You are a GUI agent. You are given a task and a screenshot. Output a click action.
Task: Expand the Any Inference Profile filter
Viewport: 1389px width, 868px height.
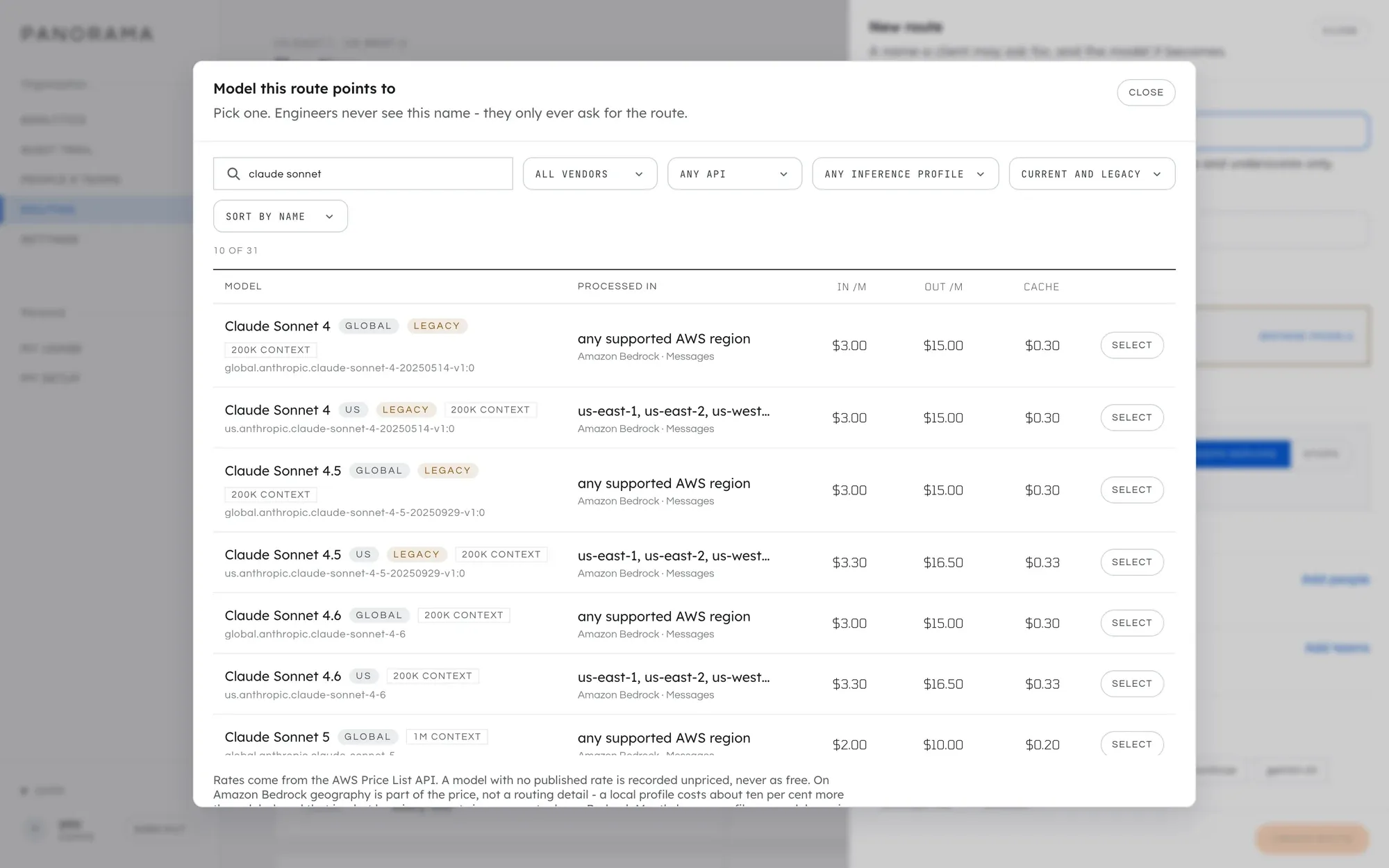coord(905,174)
